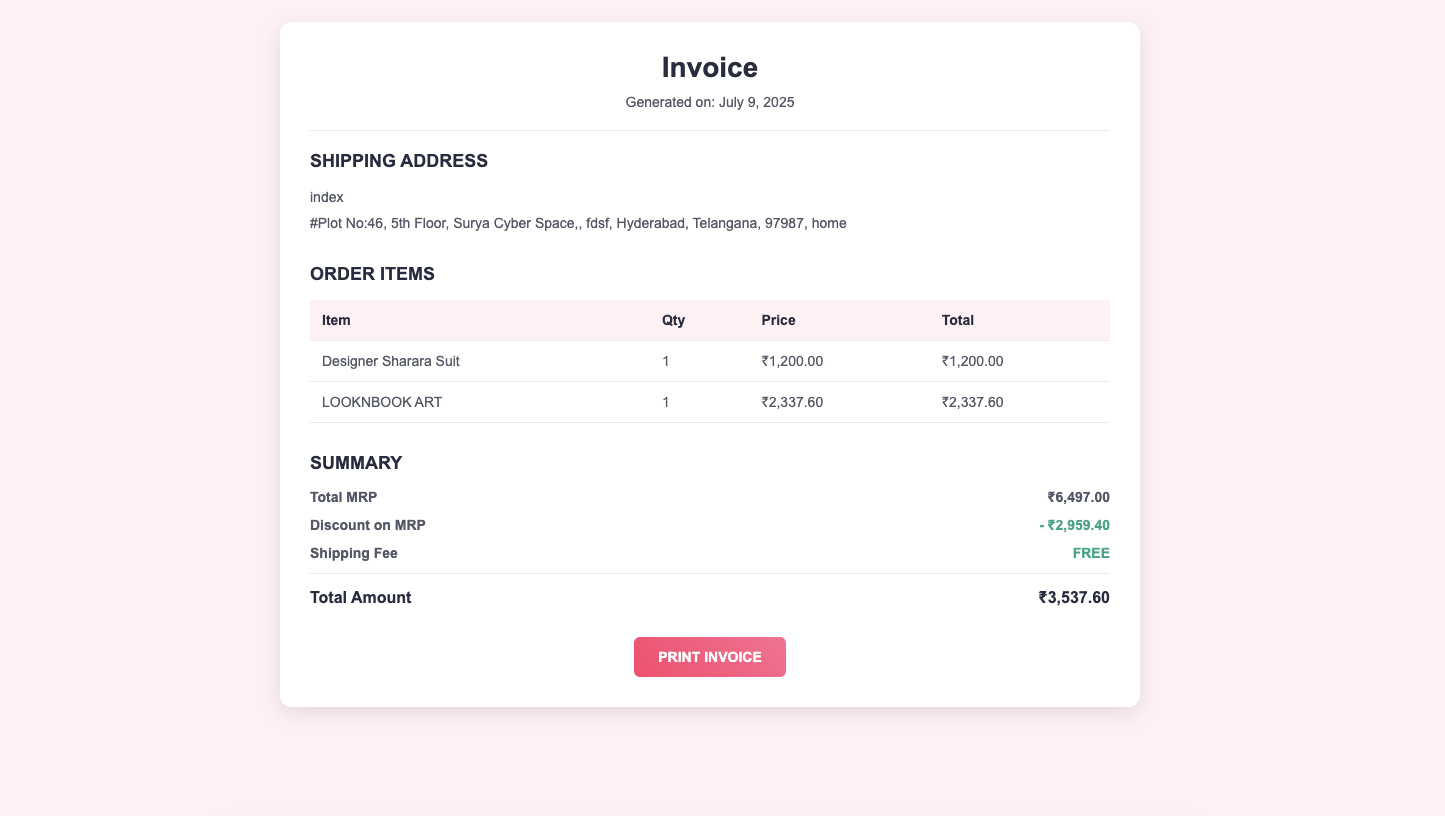Select the Generated on July 9, 2025 text

click(x=709, y=102)
